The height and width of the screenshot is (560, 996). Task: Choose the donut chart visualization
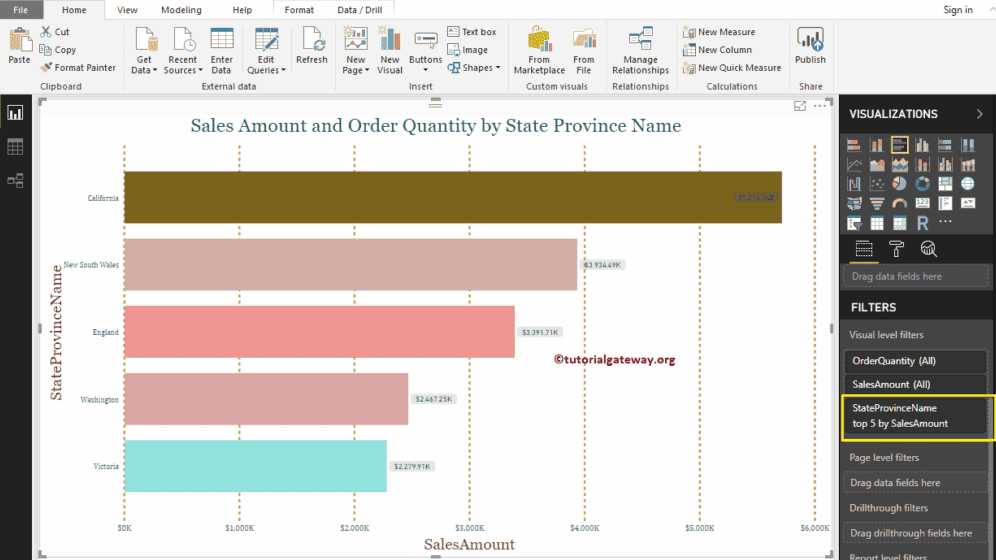922,184
